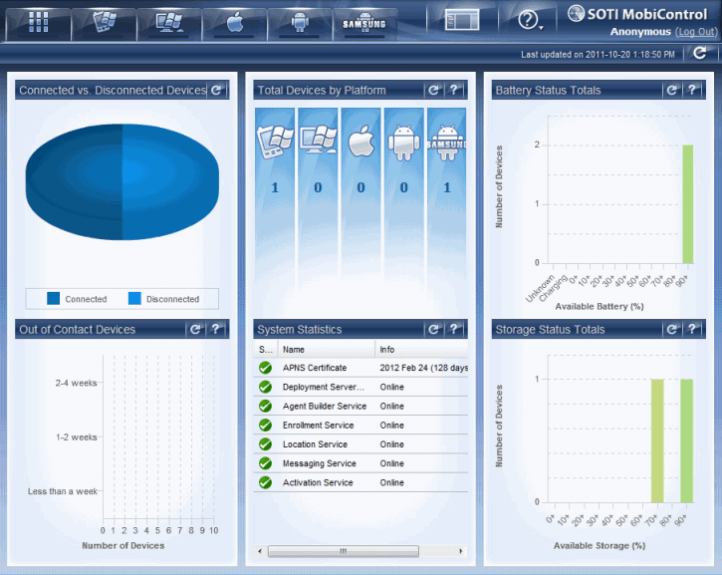Open the Windows Desktop tab in top toolbar

click(169, 22)
